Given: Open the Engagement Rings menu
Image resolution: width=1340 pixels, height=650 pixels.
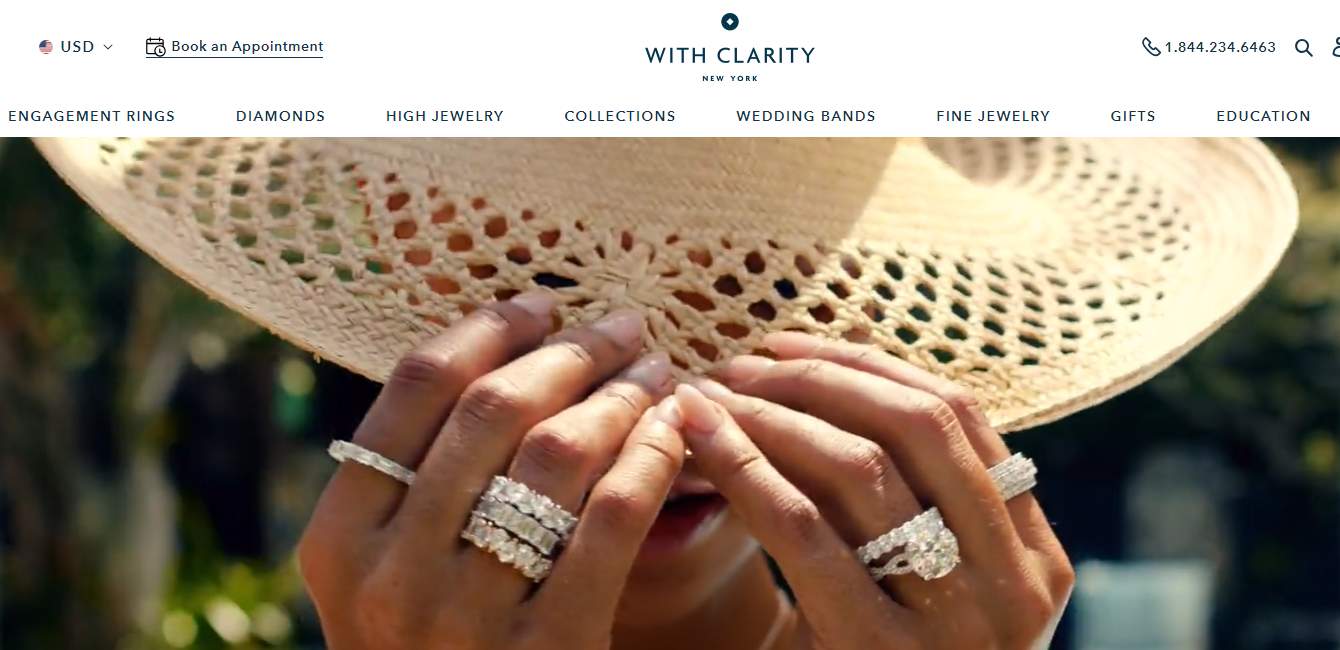Looking at the screenshot, I should coord(91,116).
